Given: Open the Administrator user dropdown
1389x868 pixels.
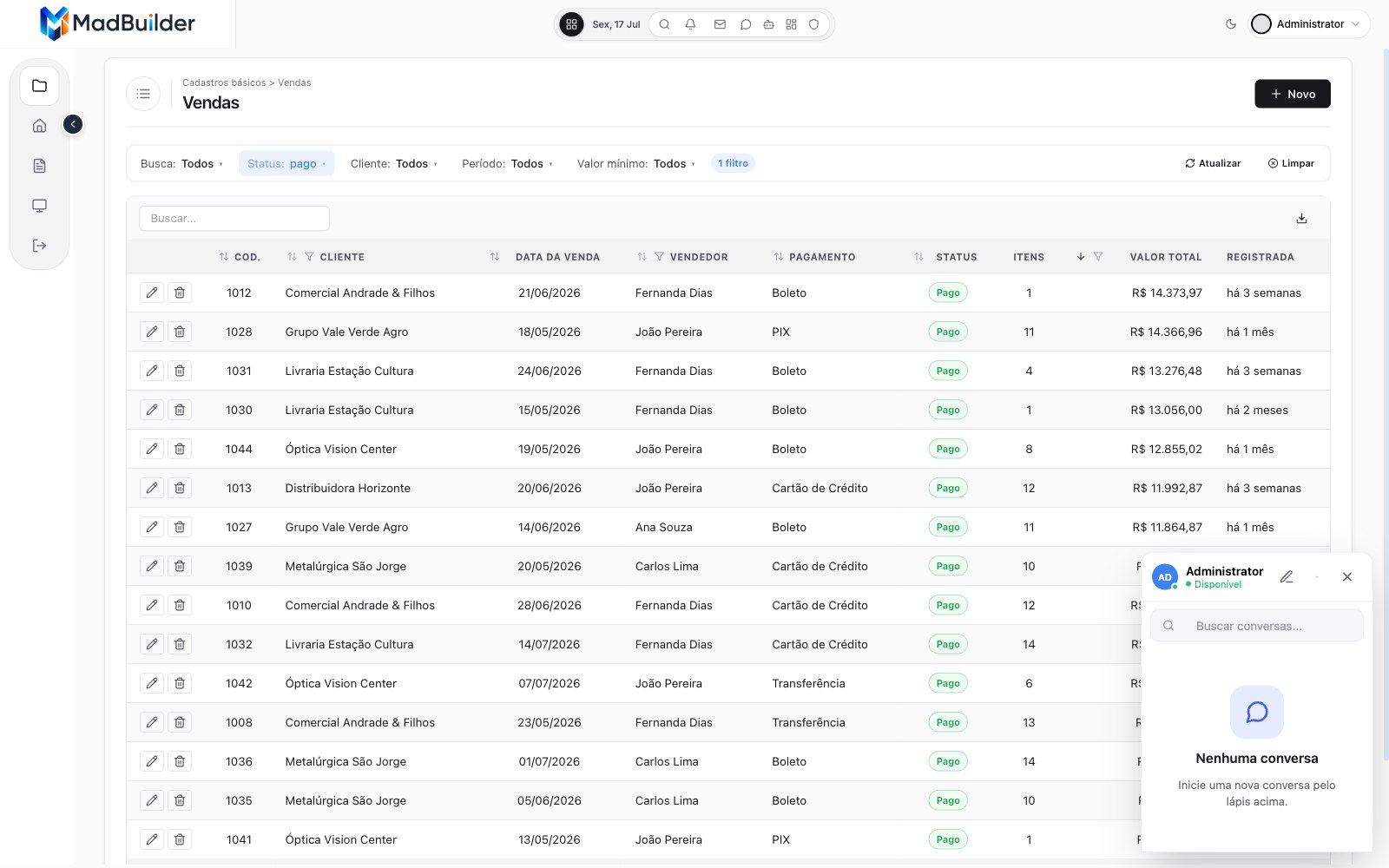Looking at the screenshot, I should [x=1309, y=24].
